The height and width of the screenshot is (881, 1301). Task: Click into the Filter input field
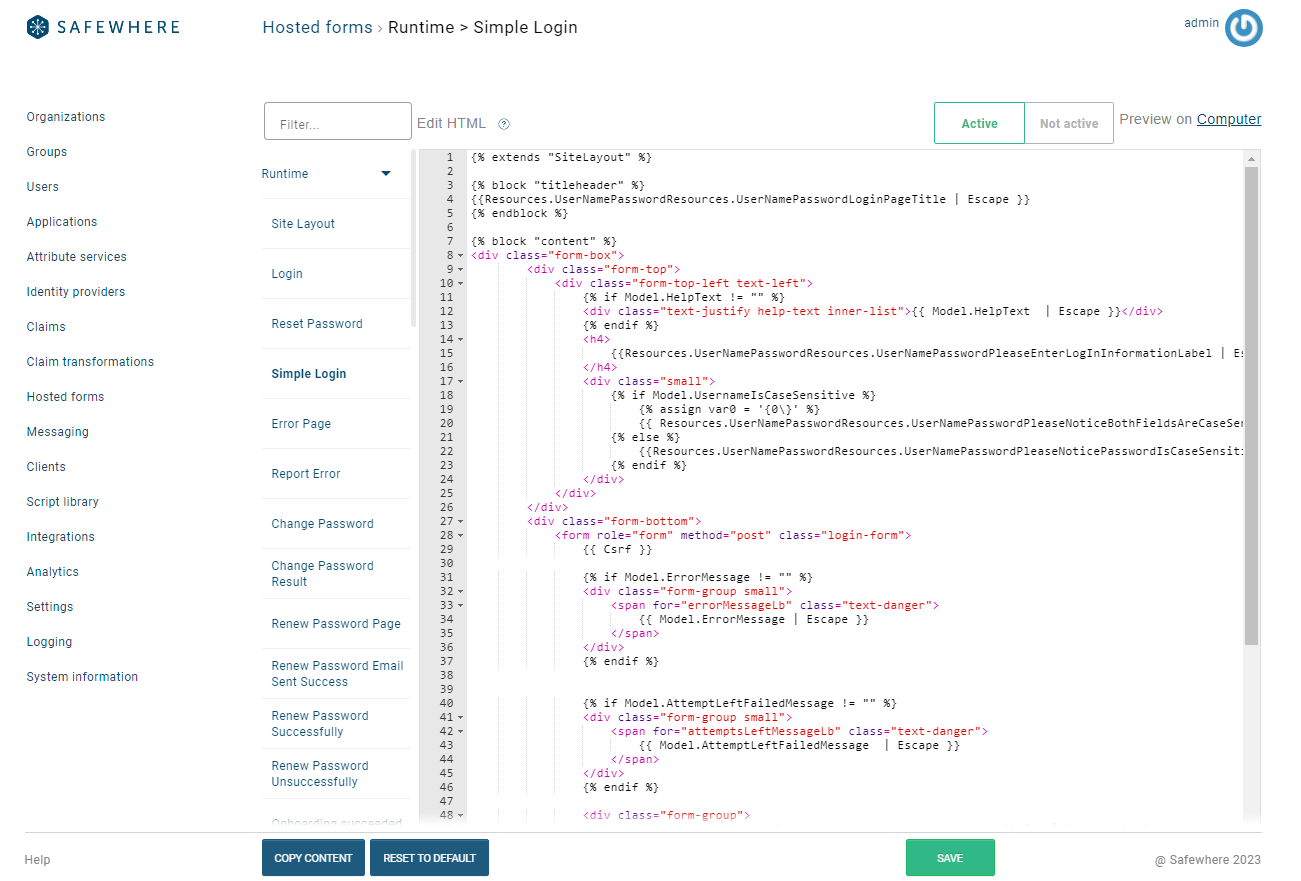(x=338, y=122)
